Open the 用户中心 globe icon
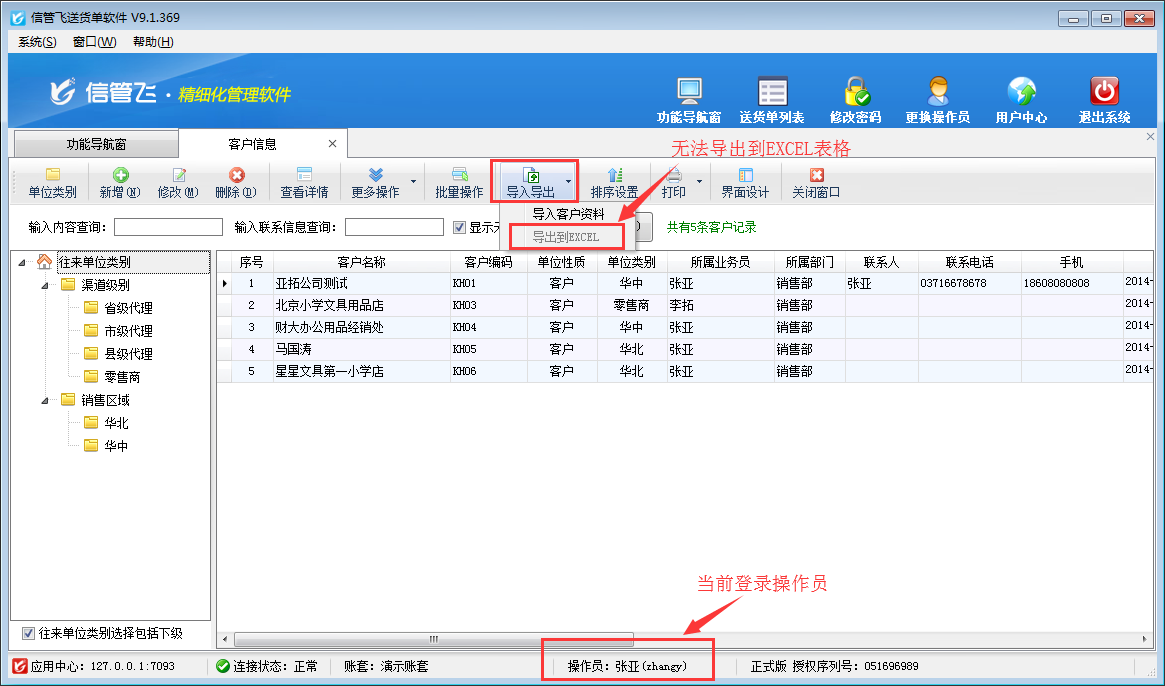This screenshot has width=1165, height=686. (1021, 92)
